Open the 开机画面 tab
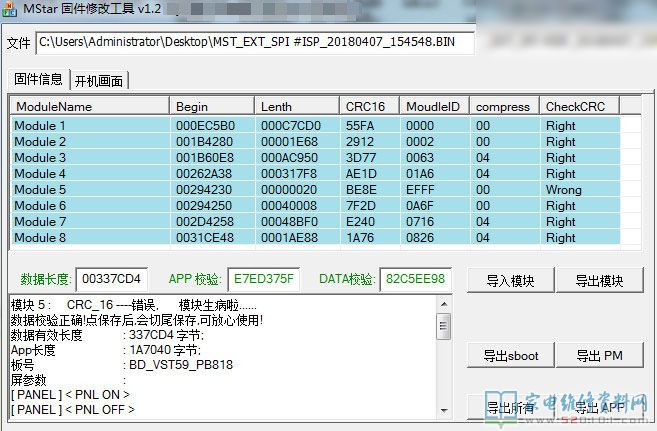The height and width of the screenshot is (431, 657). click(x=101, y=80)
